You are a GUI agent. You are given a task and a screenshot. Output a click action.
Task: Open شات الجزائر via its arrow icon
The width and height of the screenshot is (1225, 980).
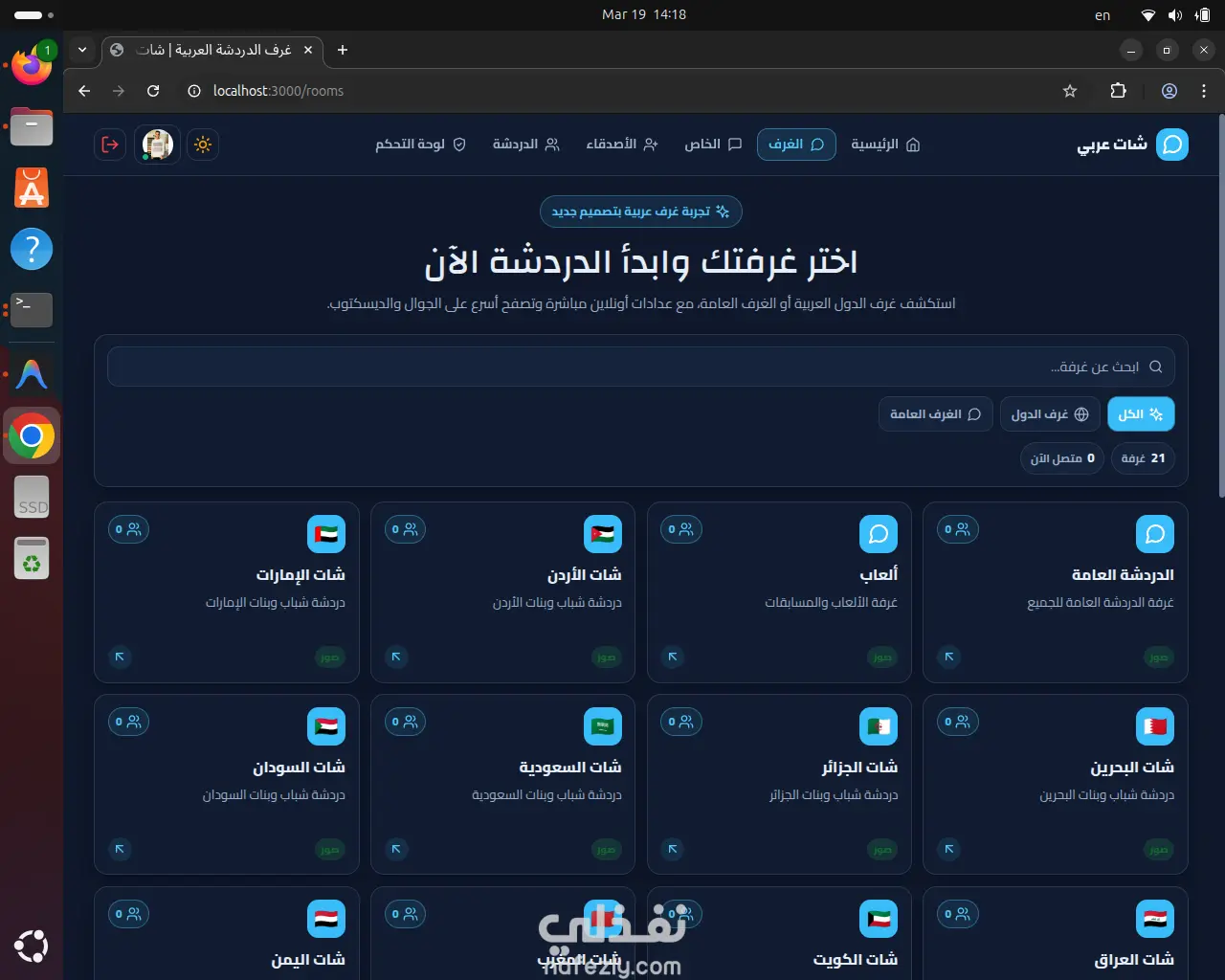673,849
